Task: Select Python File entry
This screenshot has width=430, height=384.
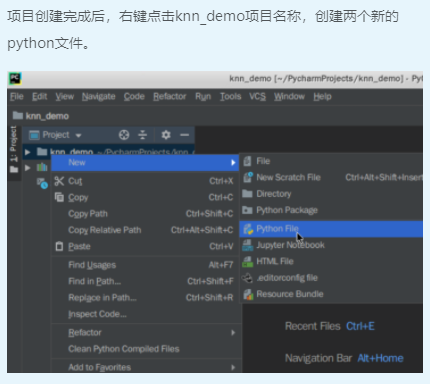Action: [x=331, y=229]
